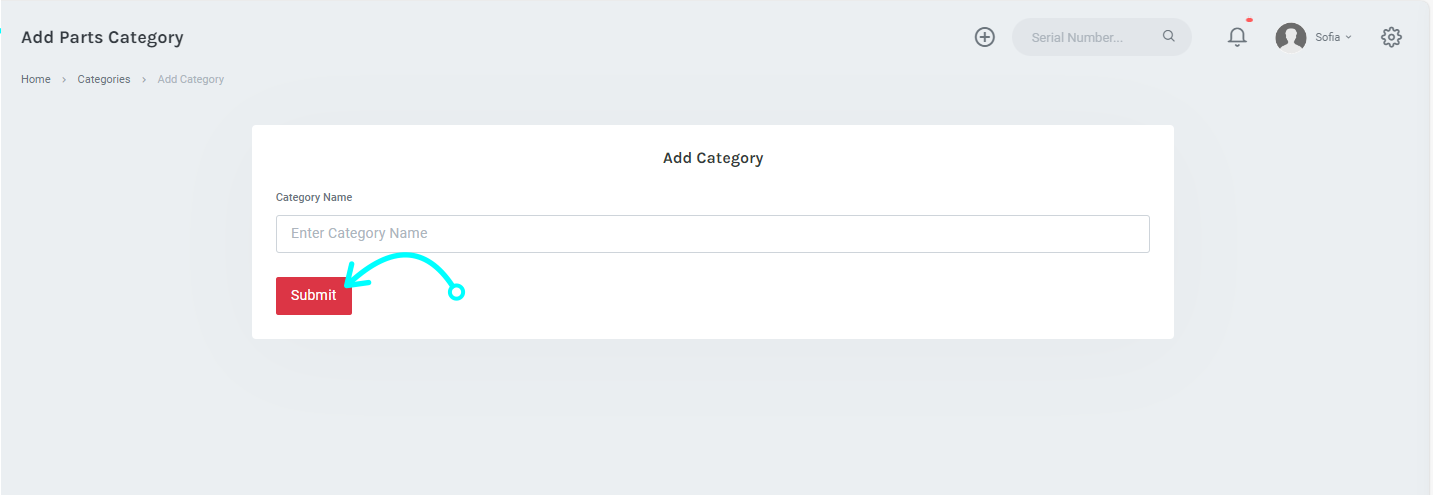Expand the Sofia user dropdown arrow
The width and height of the screenshot is (1433, 495).
tap(1348, 37)
